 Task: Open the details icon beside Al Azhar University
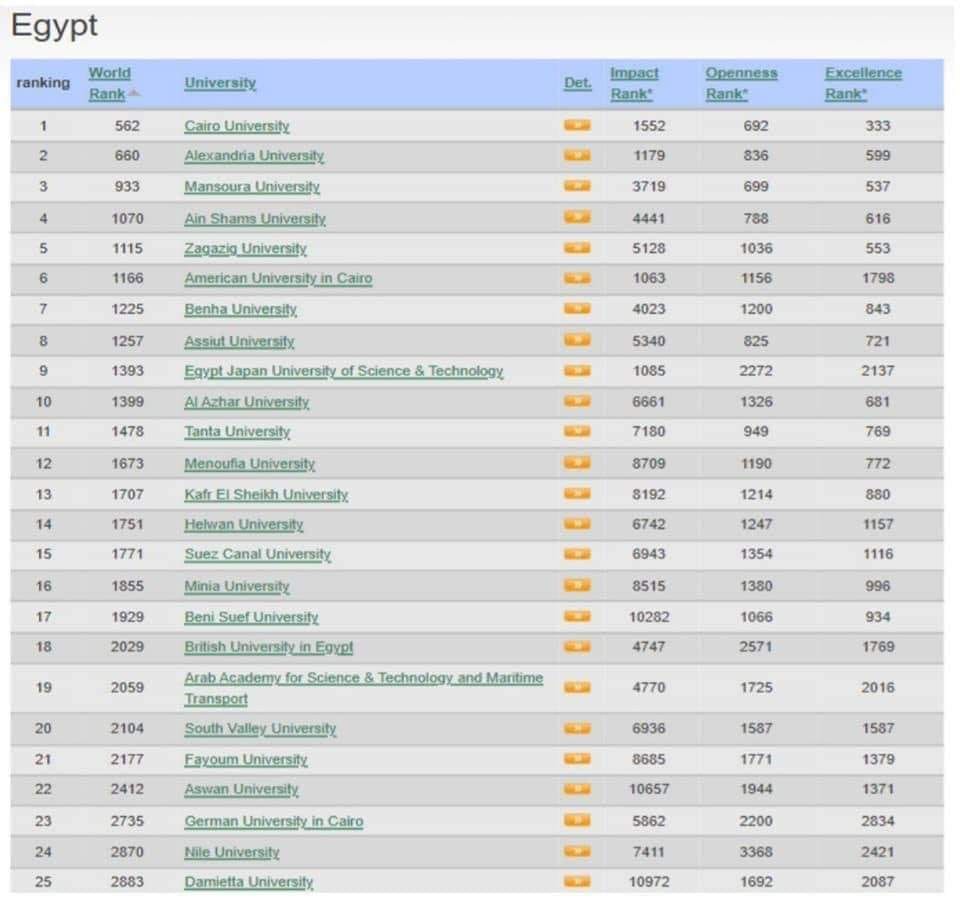[x=577, y=401]
